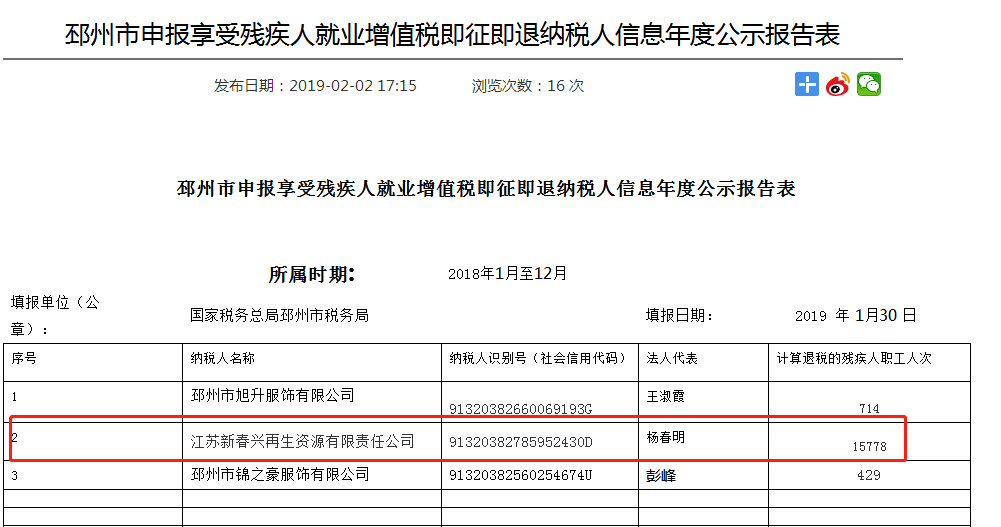Click tax ID 91320382785952430D
The width and height of the screenshot is (1001, 527).
[521, 442]
